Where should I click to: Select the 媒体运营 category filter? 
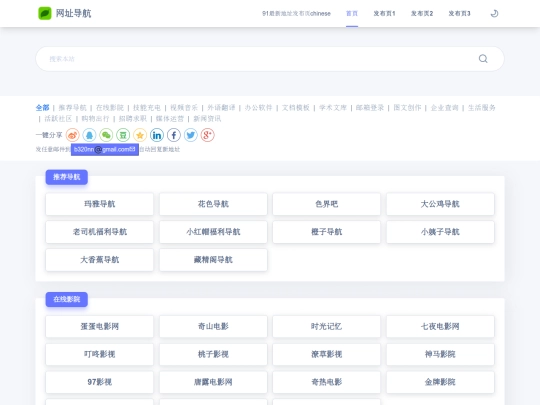[170, 119]
